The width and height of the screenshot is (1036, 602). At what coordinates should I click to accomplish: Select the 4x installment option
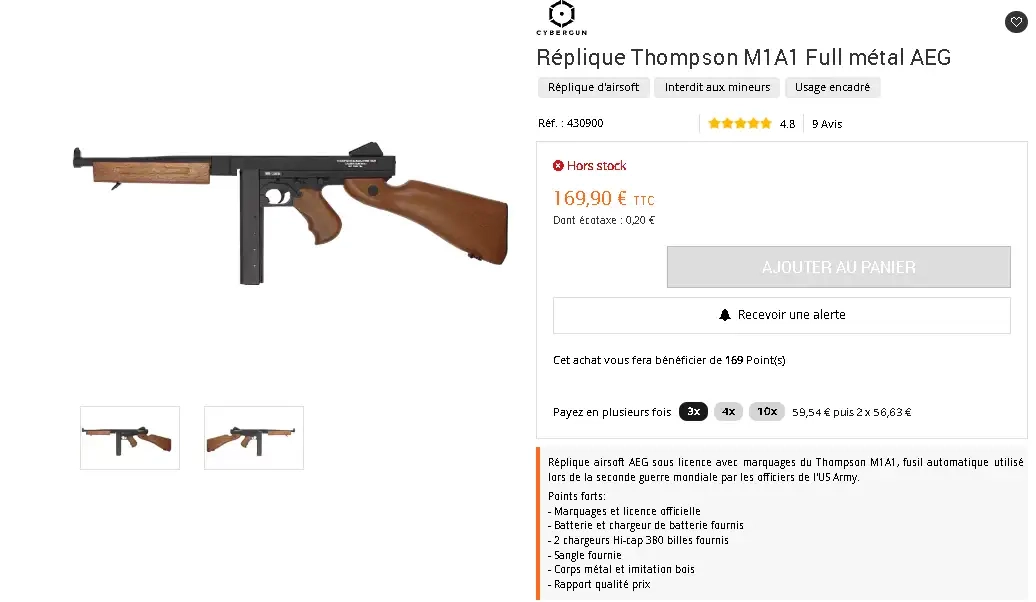[x=728, y=411]
